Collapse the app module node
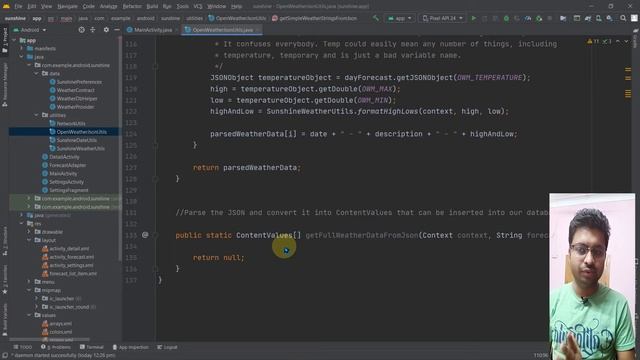The image size is (640, 360). pos(14,40)
